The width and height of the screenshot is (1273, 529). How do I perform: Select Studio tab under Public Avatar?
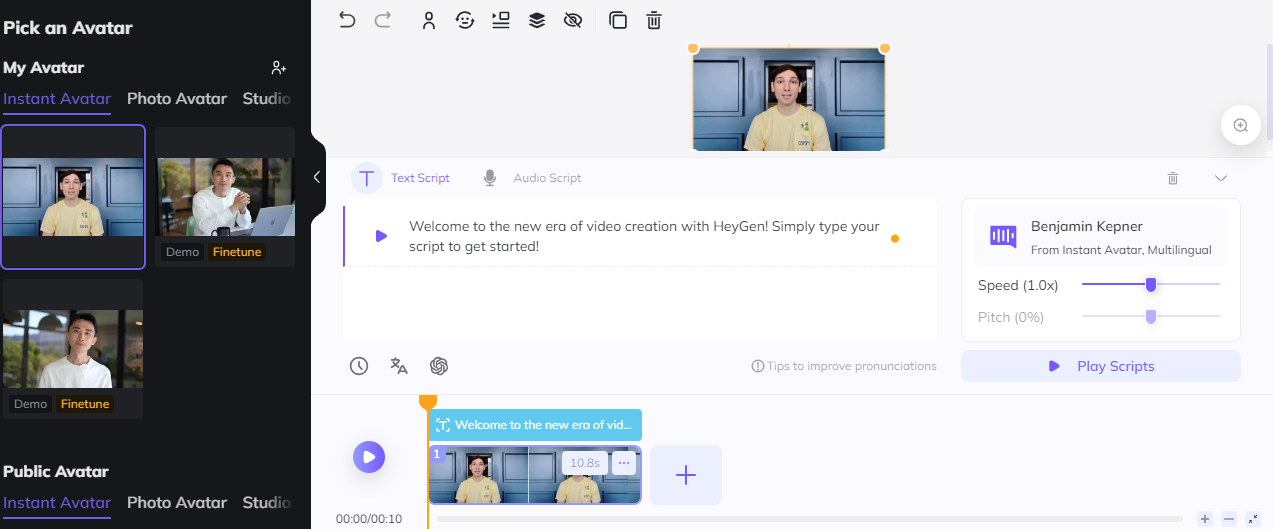(267, 502)
